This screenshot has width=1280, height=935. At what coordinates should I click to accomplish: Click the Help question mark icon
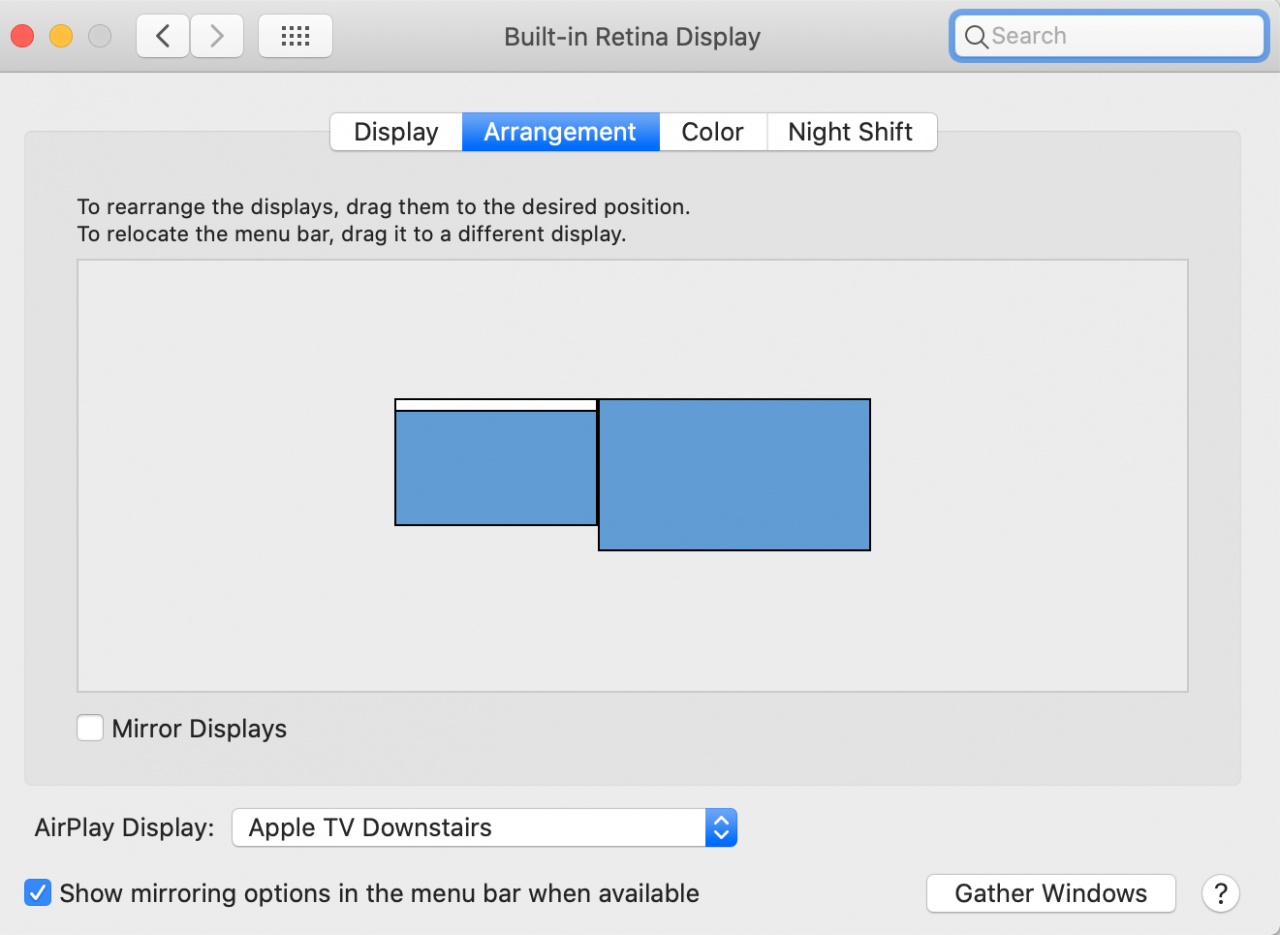click(1220, 893)
